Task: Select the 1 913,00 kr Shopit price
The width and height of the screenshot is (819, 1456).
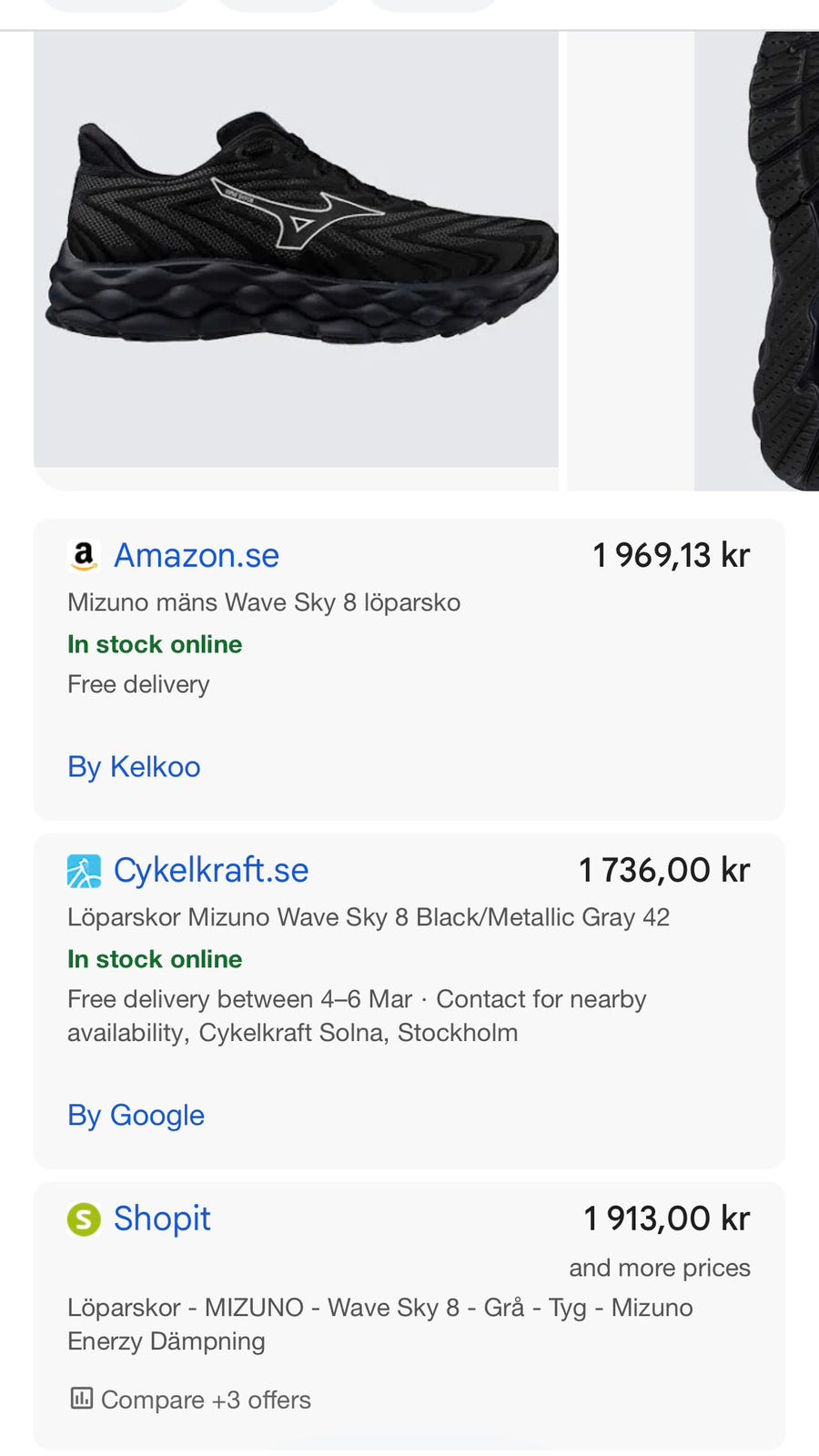Action: click(x=666, y=1219)
